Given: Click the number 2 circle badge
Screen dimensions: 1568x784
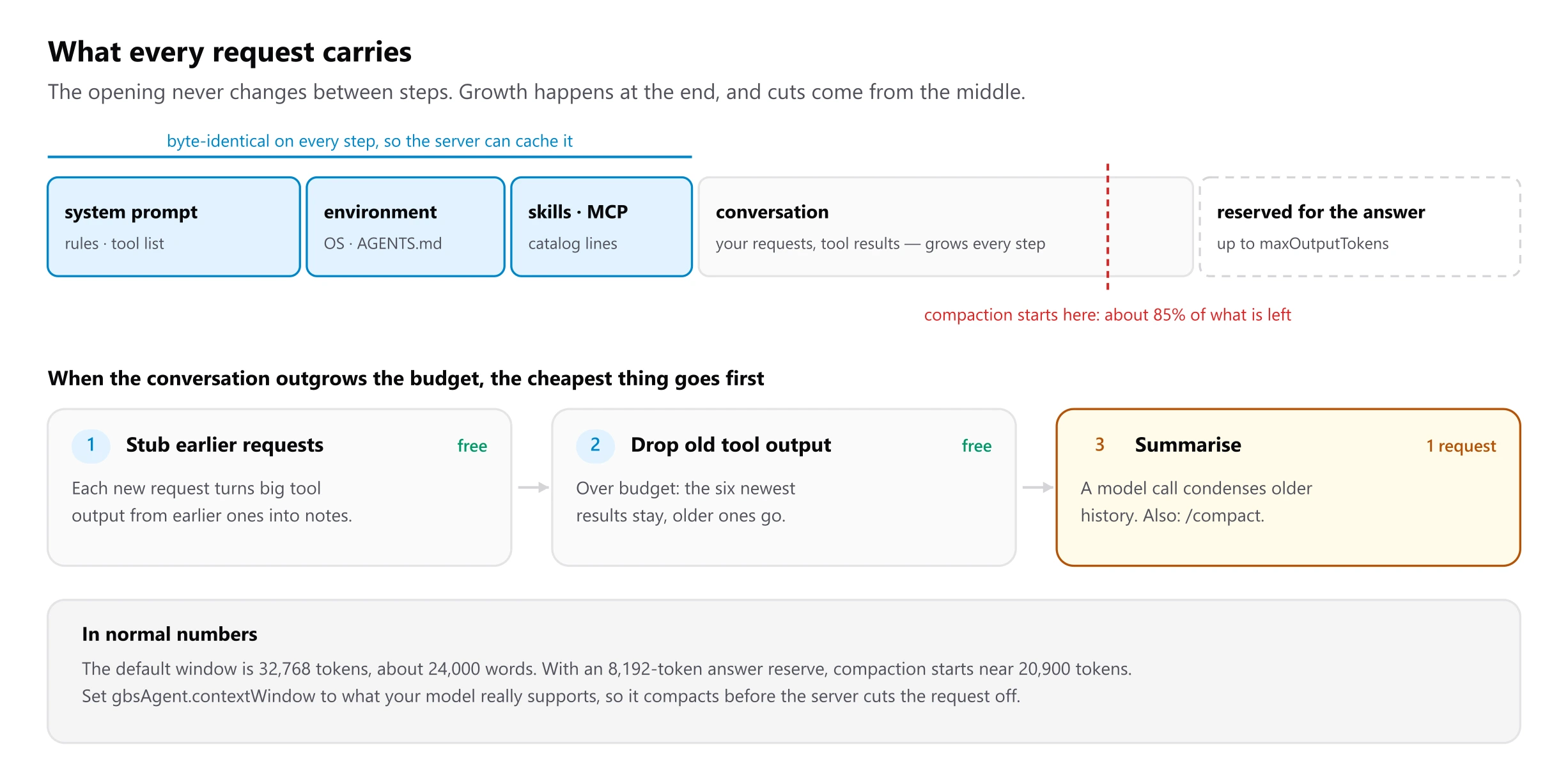Looking at the screenshot, I should 595,445.
